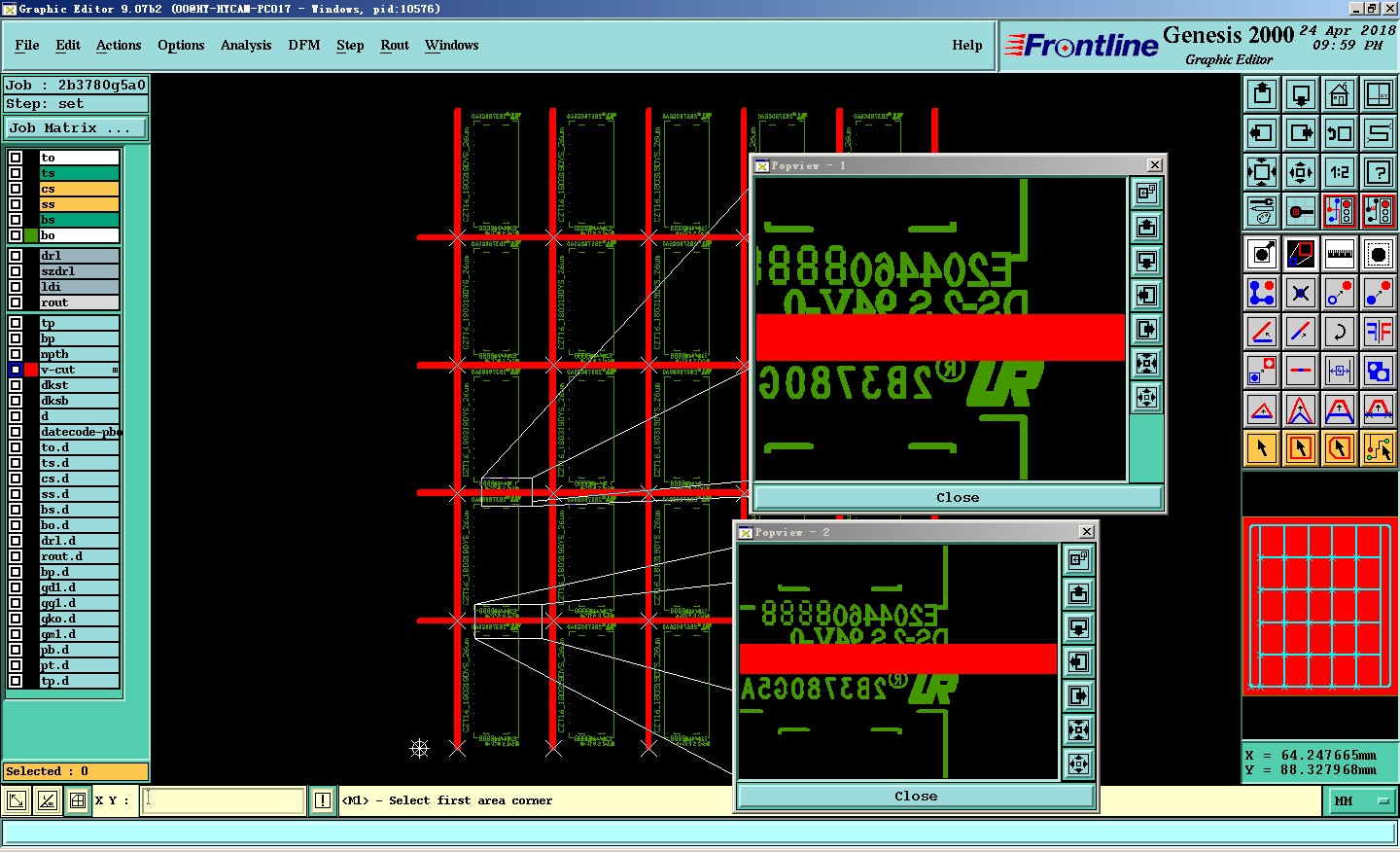Open the Edit menu

click(x=68, y=45)
